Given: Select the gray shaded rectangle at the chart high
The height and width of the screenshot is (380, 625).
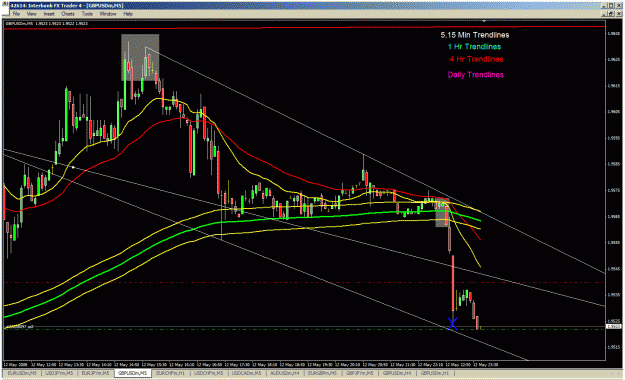Looking at the screenshot, I should [x=140, y=57].
